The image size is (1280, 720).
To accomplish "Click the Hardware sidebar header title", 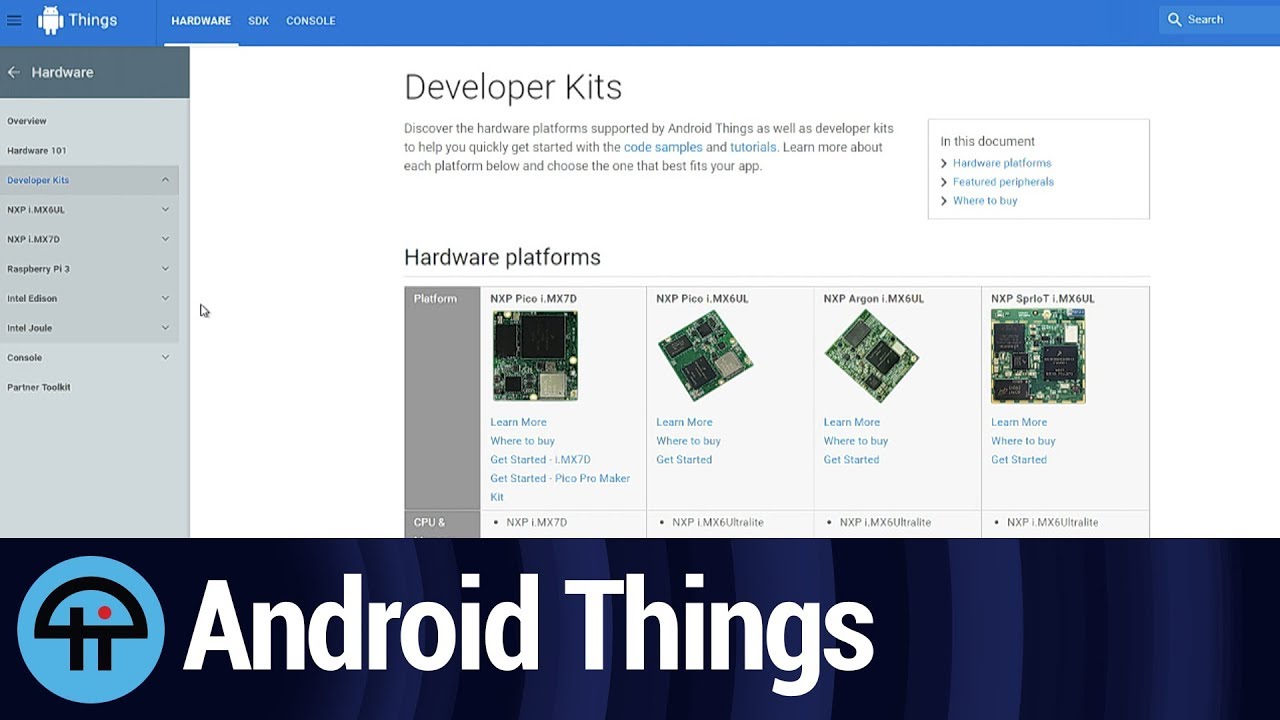I will pyautogui.click(x=62, y=72).
